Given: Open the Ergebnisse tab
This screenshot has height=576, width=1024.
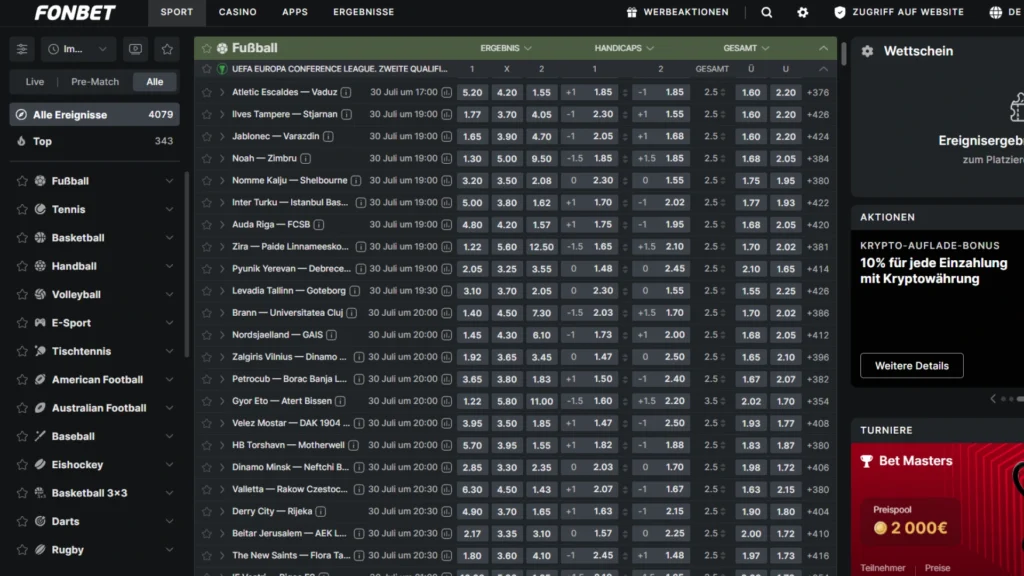Looking at the screenshot, I should (364, 12).
